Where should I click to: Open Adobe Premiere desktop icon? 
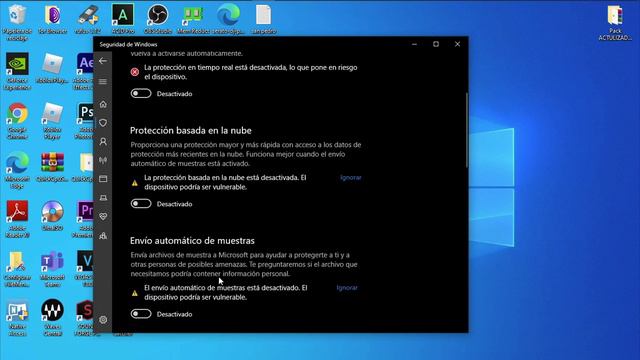pyautogui.click(x=84, y=219)
